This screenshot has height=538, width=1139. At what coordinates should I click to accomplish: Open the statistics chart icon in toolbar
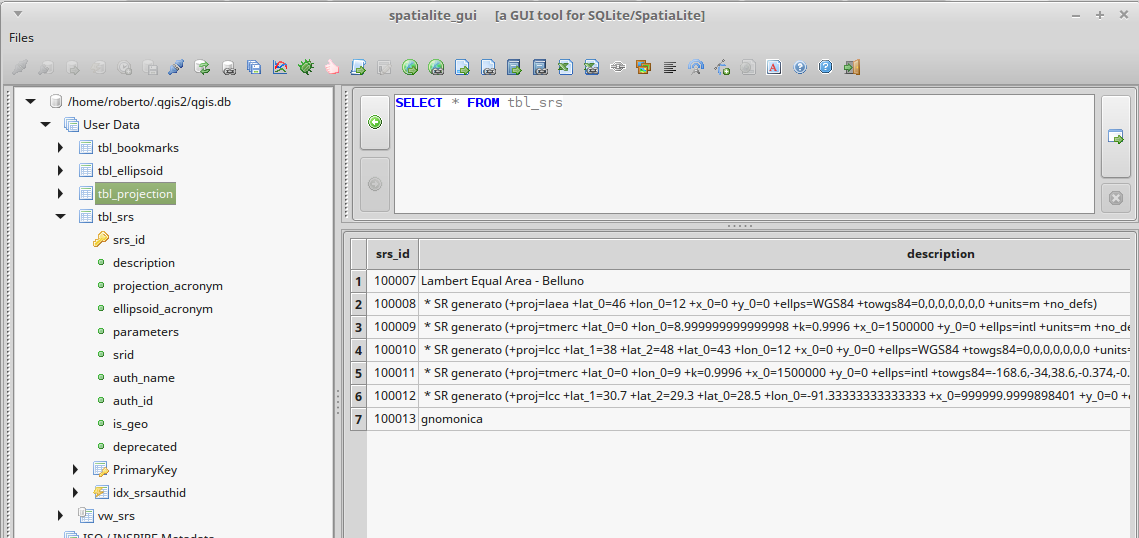(x=280, y=68)
